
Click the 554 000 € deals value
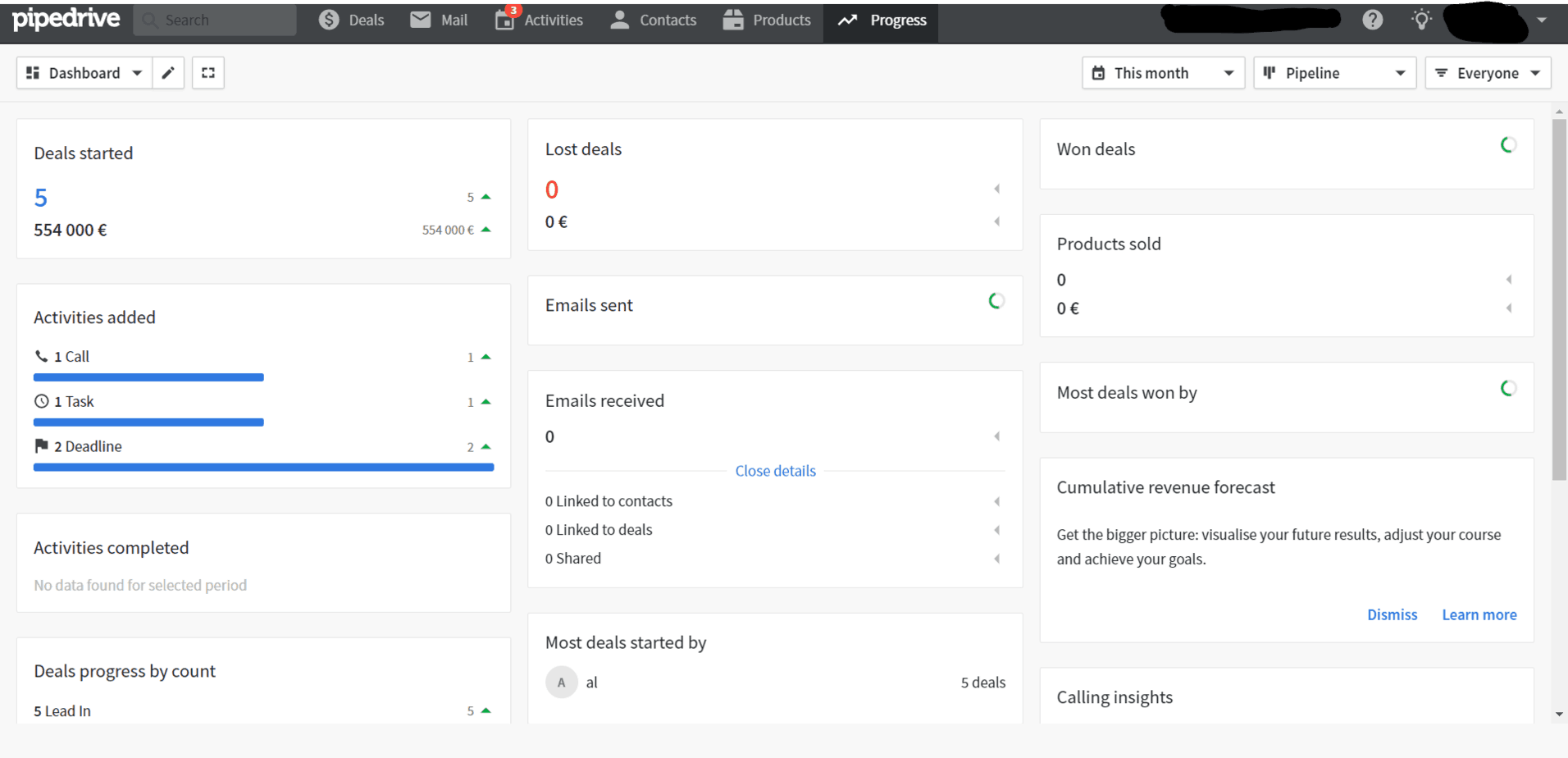(71, 231)
